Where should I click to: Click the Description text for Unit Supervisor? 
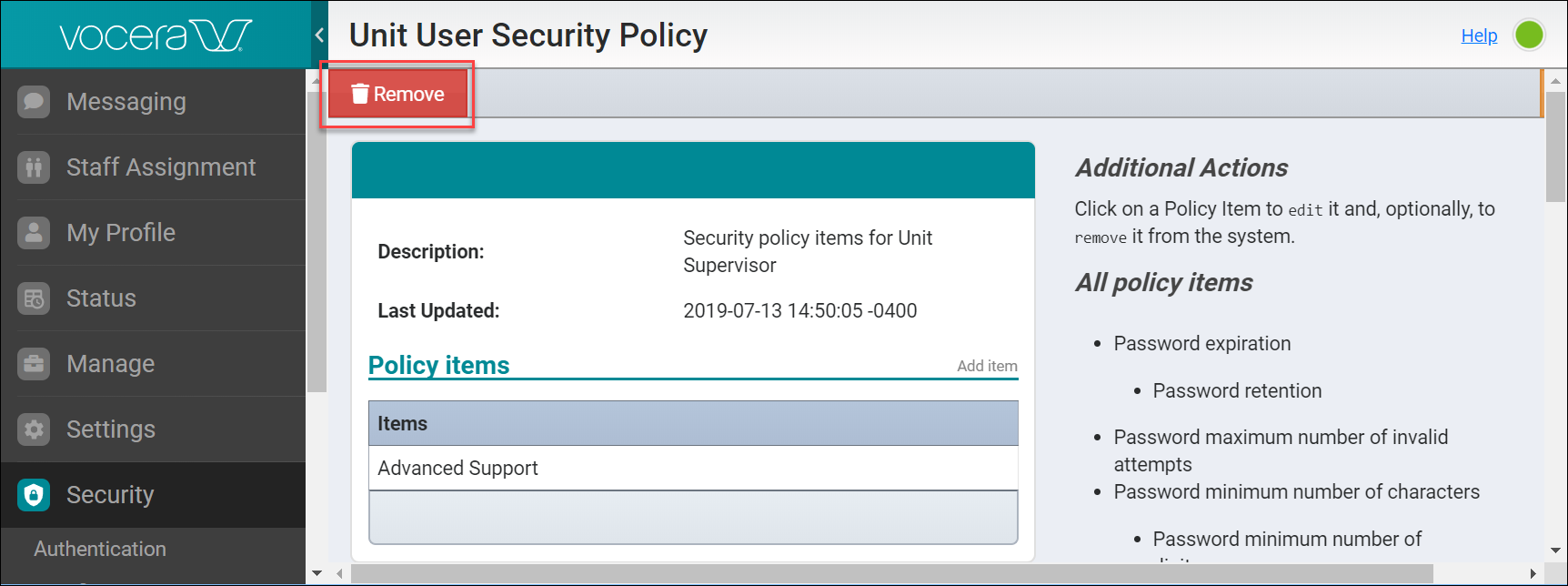(808, 251)
